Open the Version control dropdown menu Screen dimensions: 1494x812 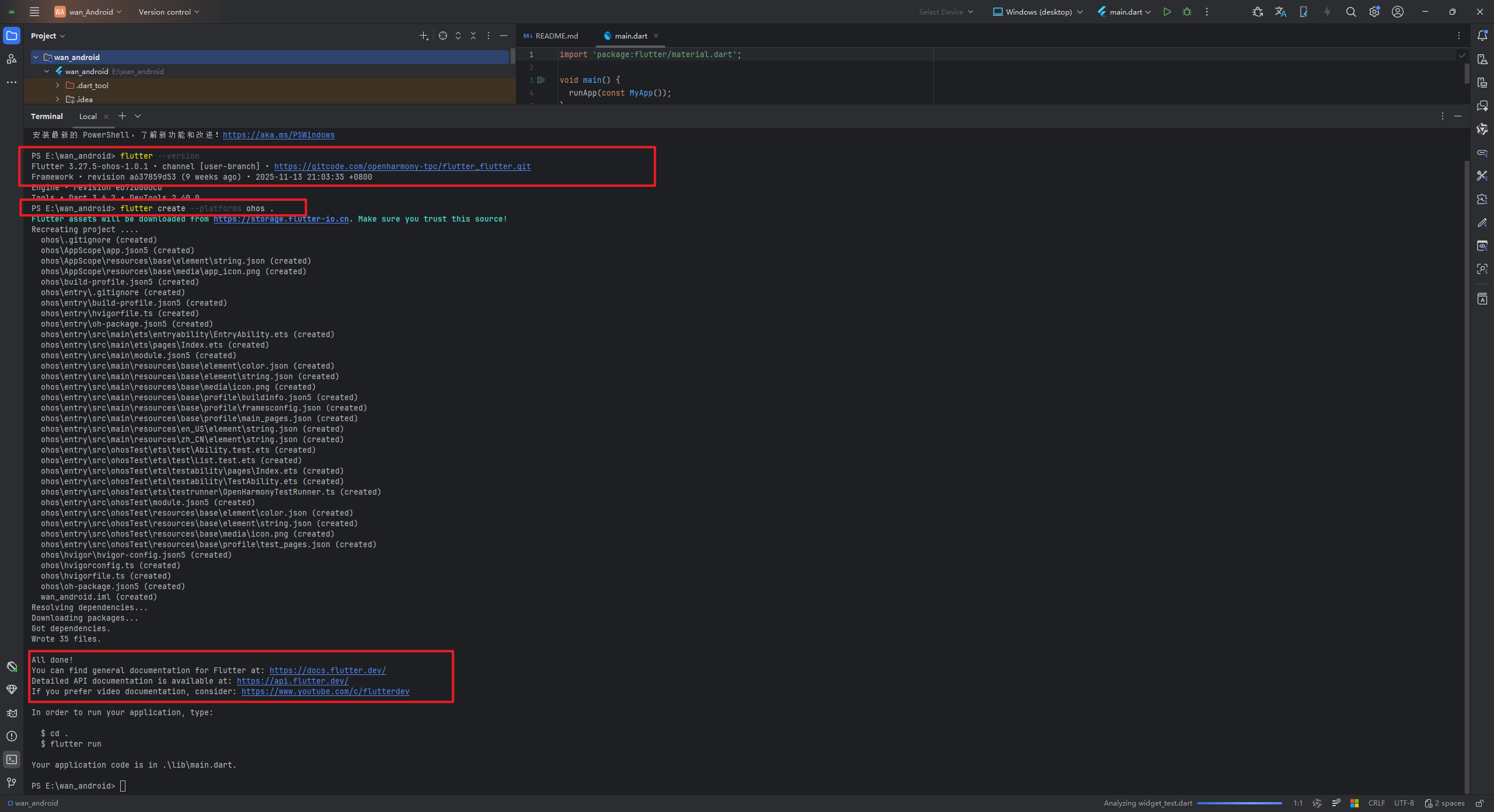169,12
